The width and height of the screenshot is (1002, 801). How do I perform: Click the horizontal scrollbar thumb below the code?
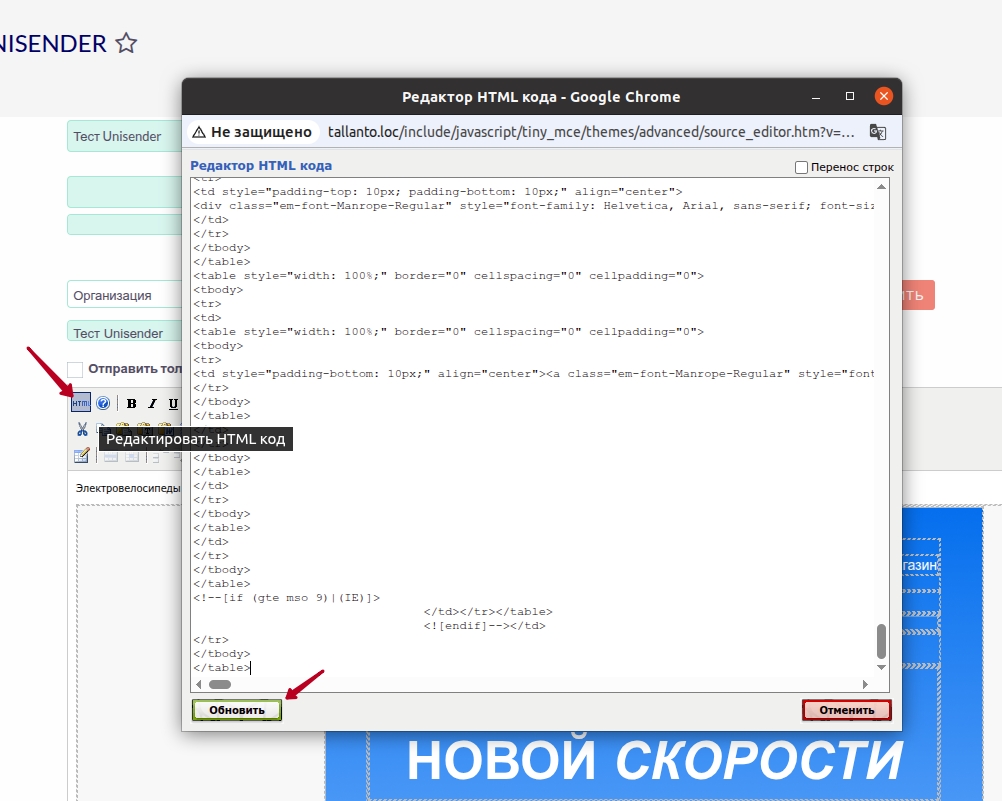(220, 684)
